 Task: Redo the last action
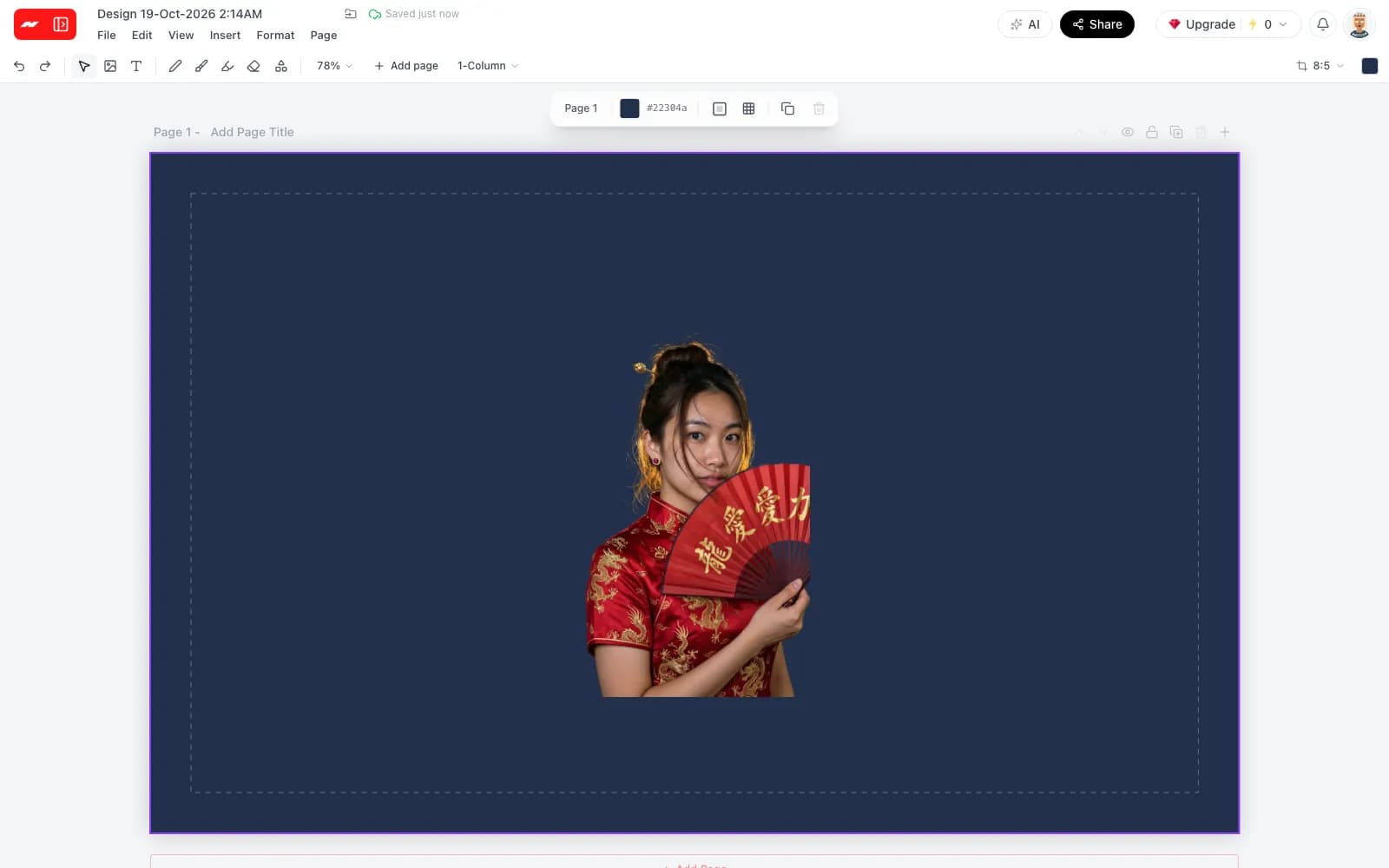click(45, 66)
